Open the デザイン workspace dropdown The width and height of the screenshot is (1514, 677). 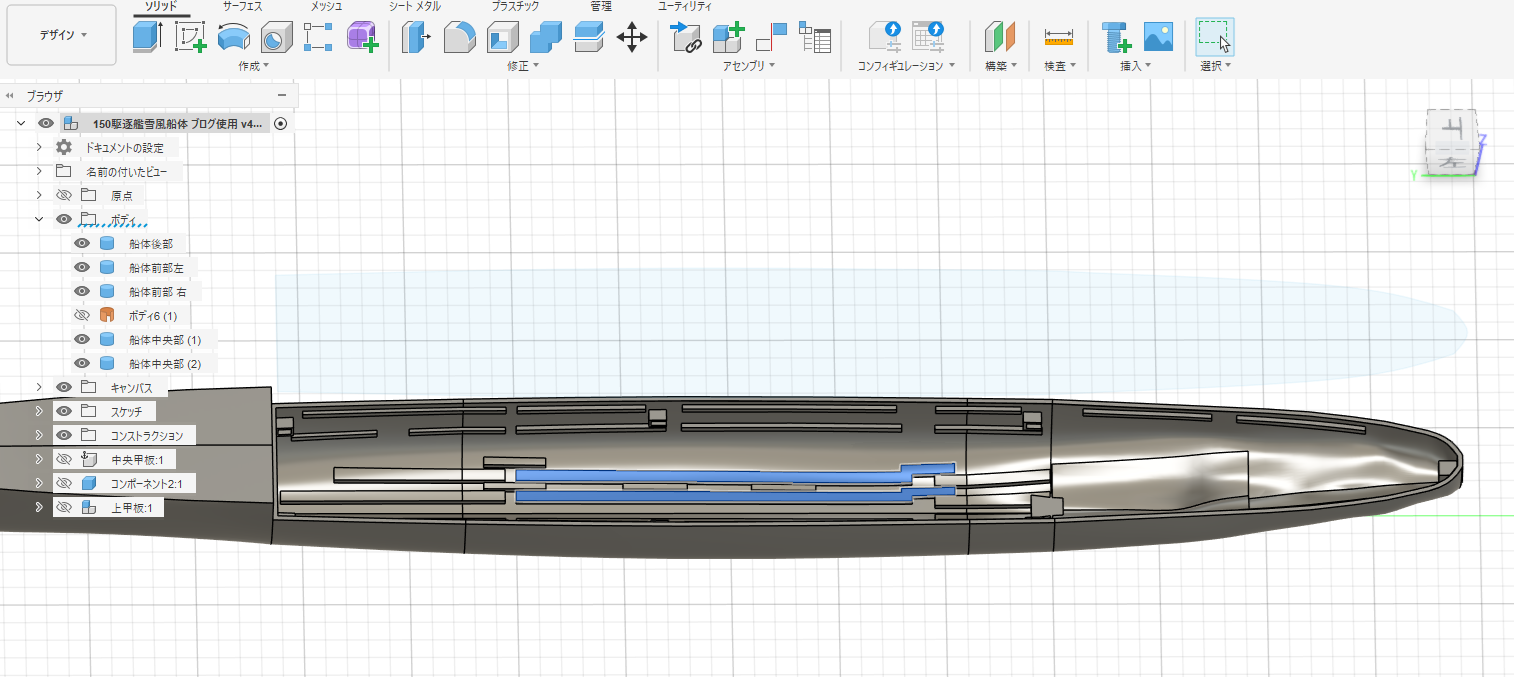click(62, 35)
